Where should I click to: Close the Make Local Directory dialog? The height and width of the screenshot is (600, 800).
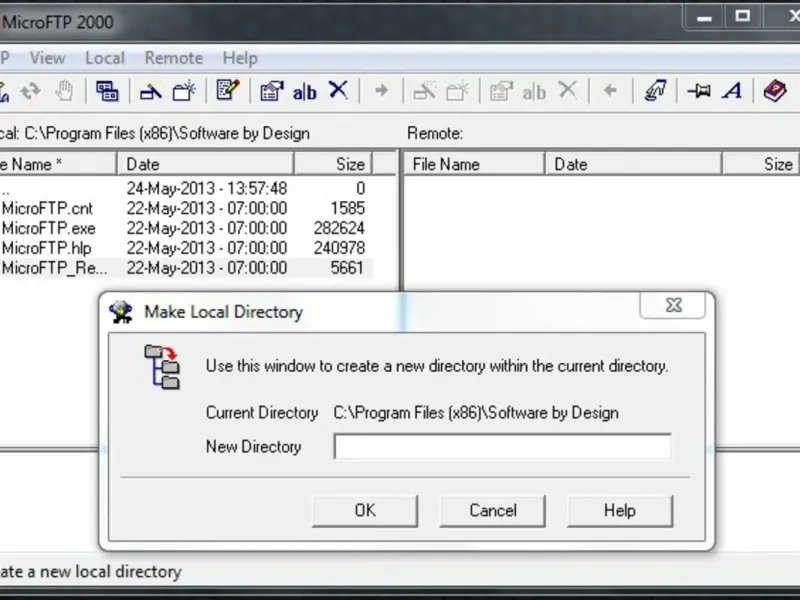[673, 305]
